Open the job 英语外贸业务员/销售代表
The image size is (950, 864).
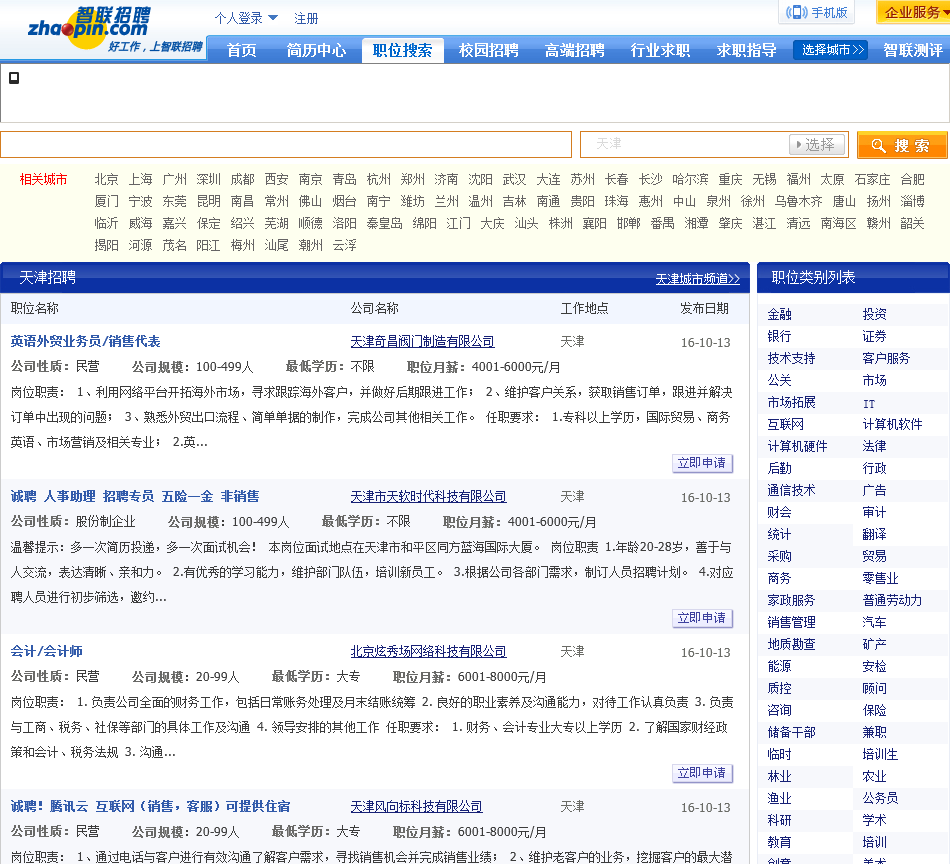tap(85, 342)
